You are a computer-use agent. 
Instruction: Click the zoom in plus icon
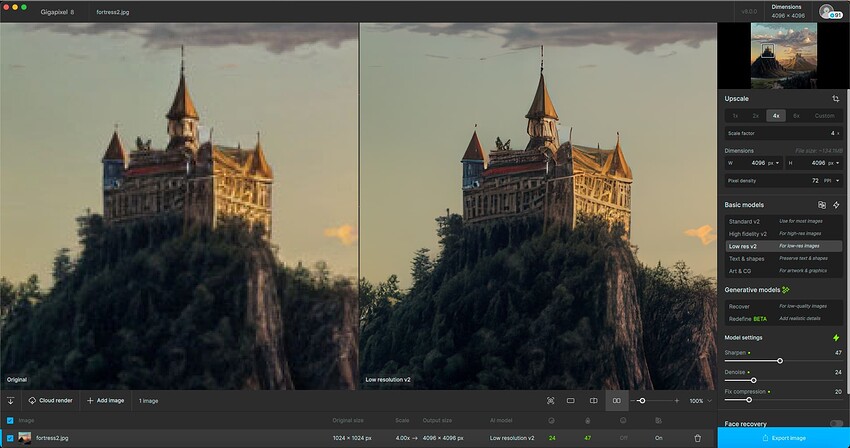677,401
